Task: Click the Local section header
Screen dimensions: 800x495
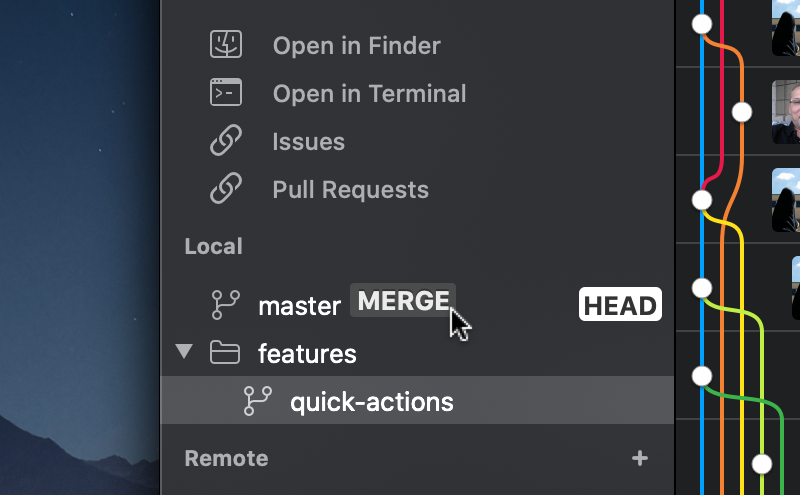Action: tap(214, 246)
